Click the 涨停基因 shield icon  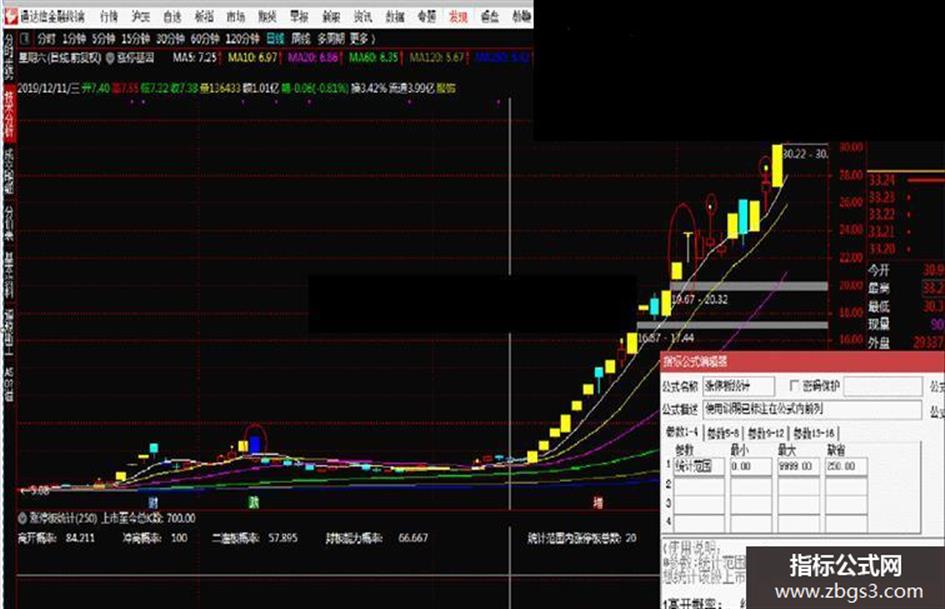pos(110,58)
